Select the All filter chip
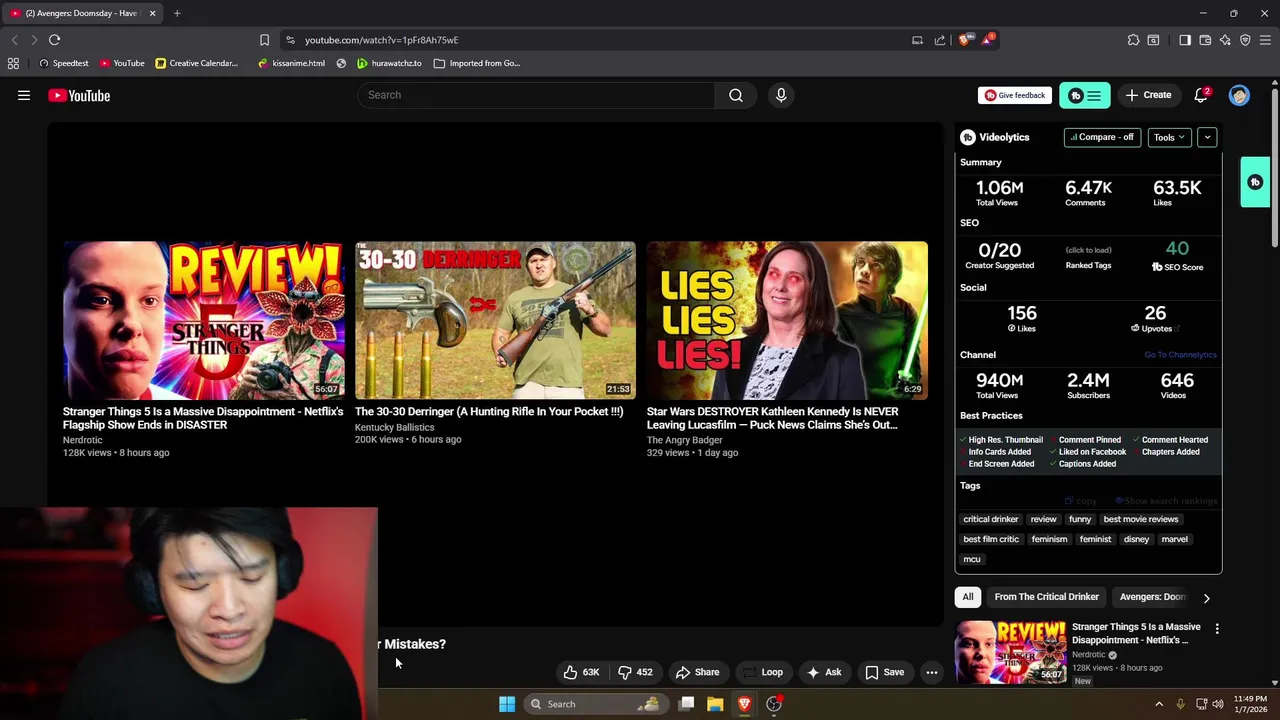 coord(968,597)
